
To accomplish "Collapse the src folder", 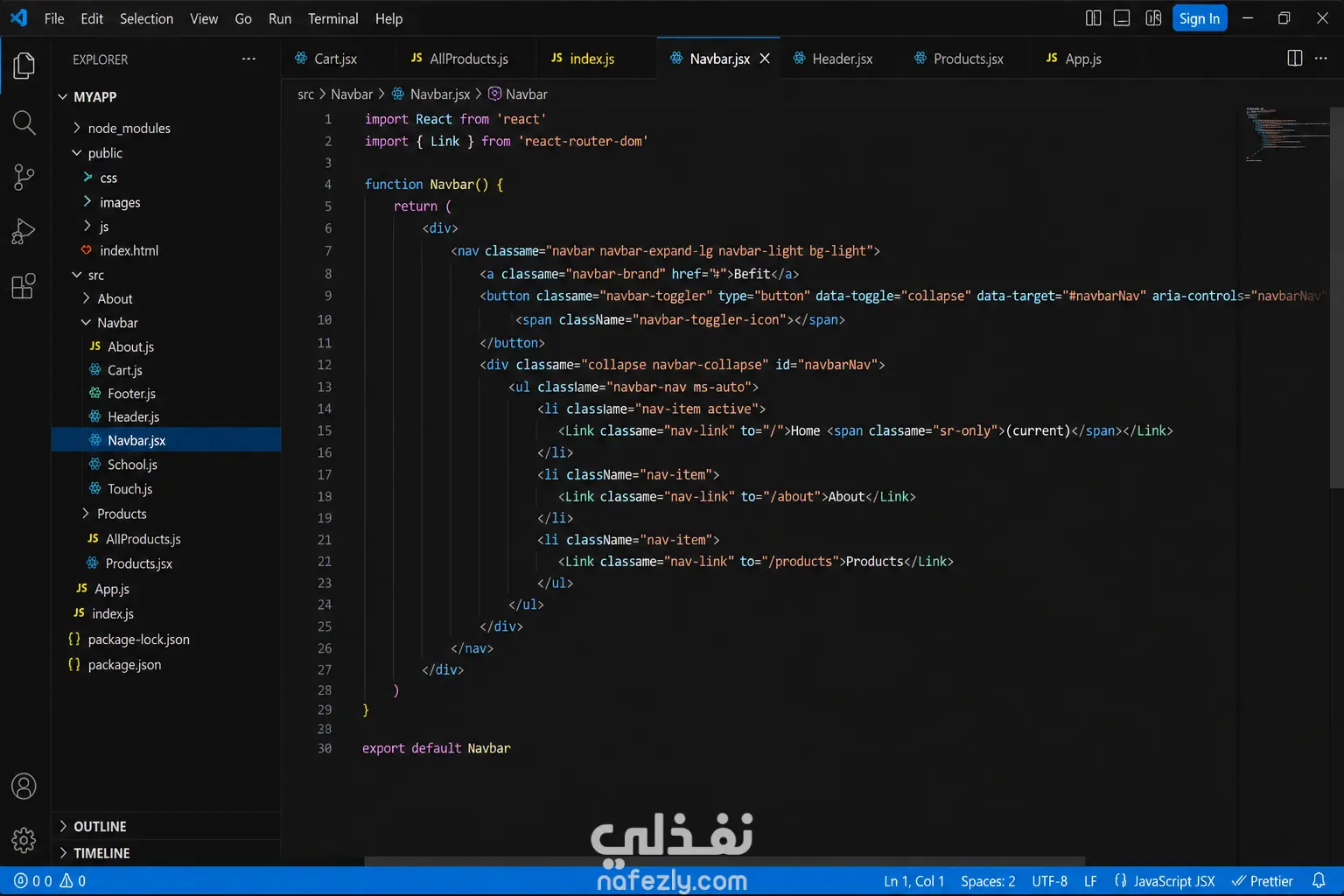I will coord(96,275).
